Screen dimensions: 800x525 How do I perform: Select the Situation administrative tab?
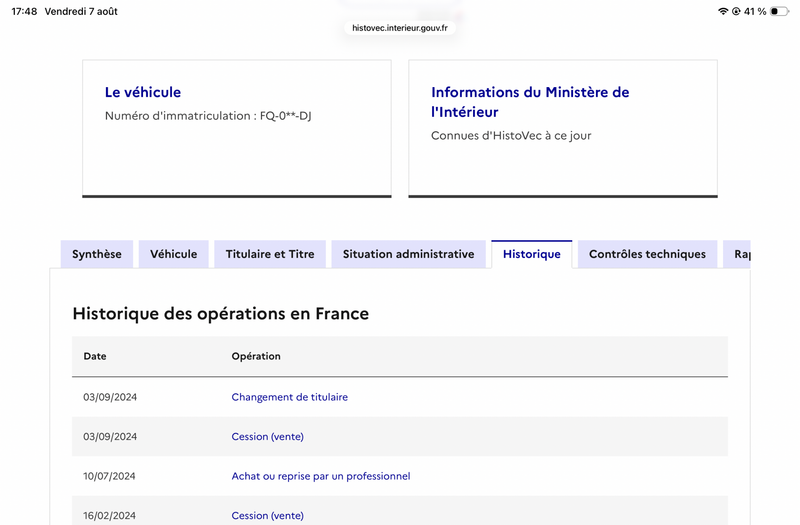[408, 254]
